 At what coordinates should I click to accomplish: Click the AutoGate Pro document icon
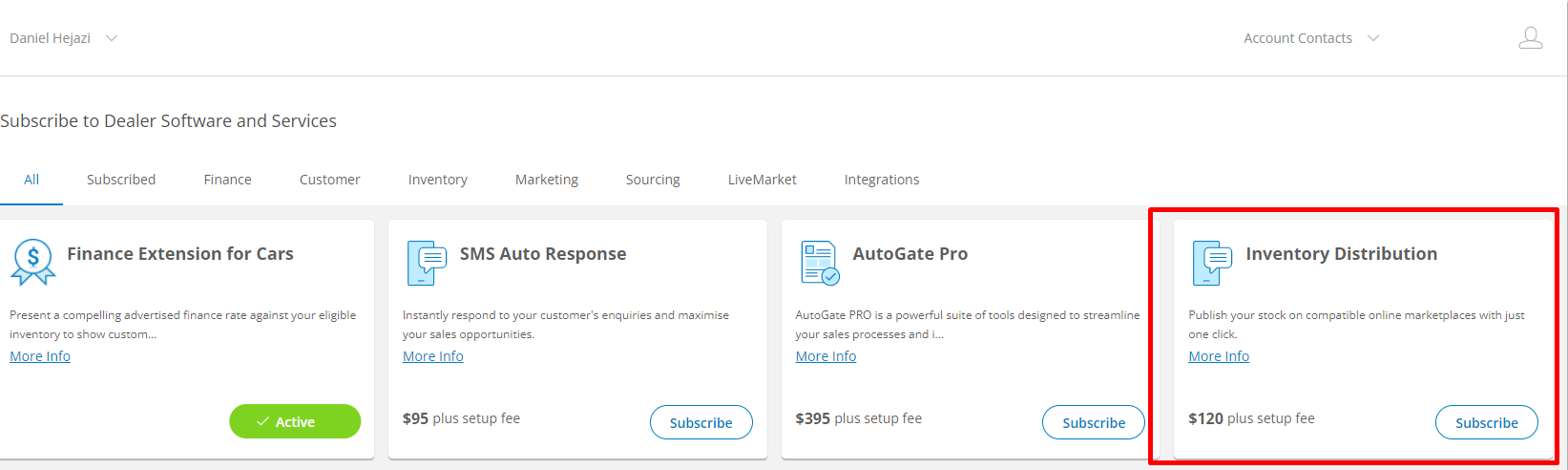coord(820,263)
